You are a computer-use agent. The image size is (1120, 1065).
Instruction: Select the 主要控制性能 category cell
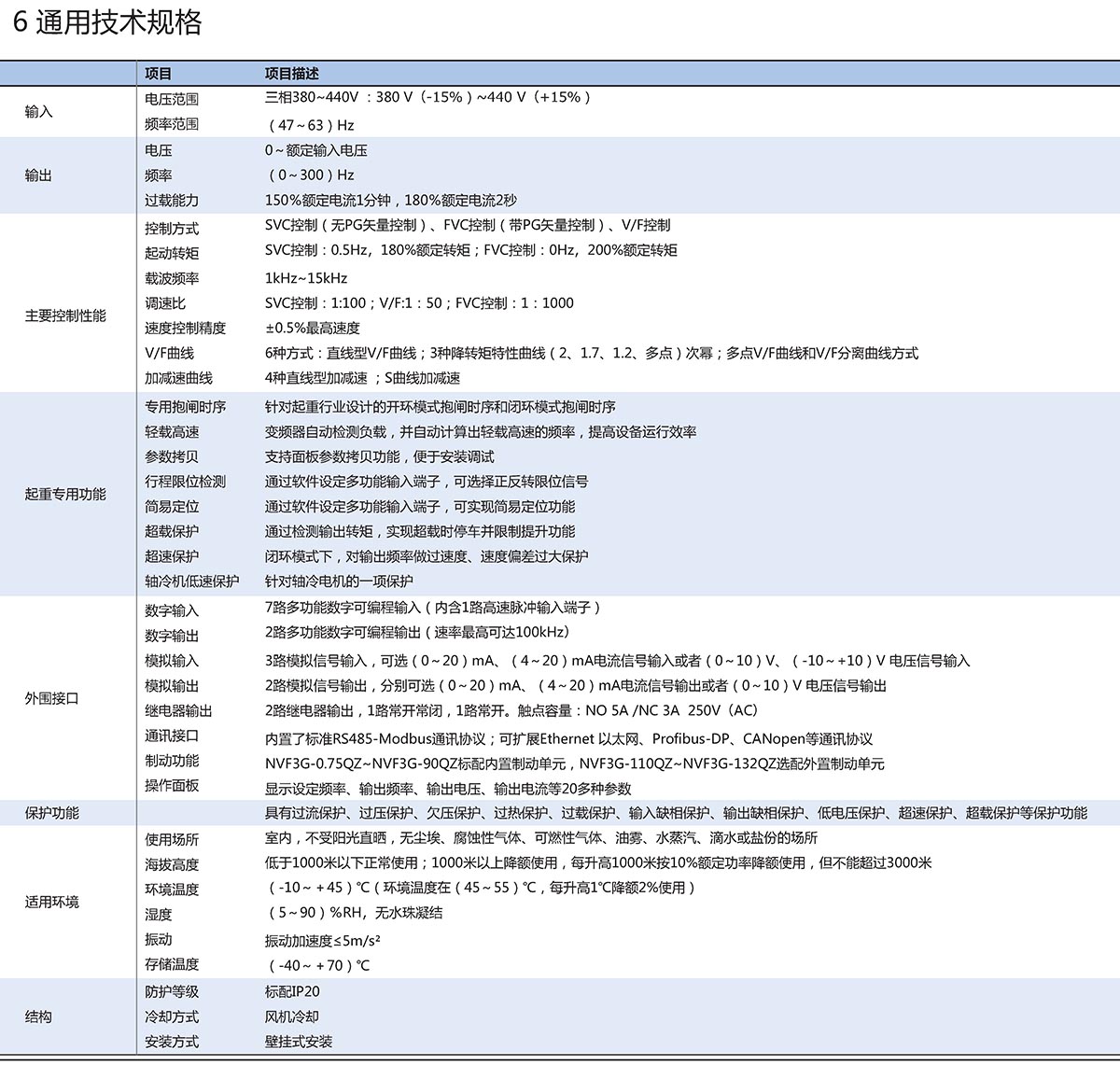click(x=65, y=316)
